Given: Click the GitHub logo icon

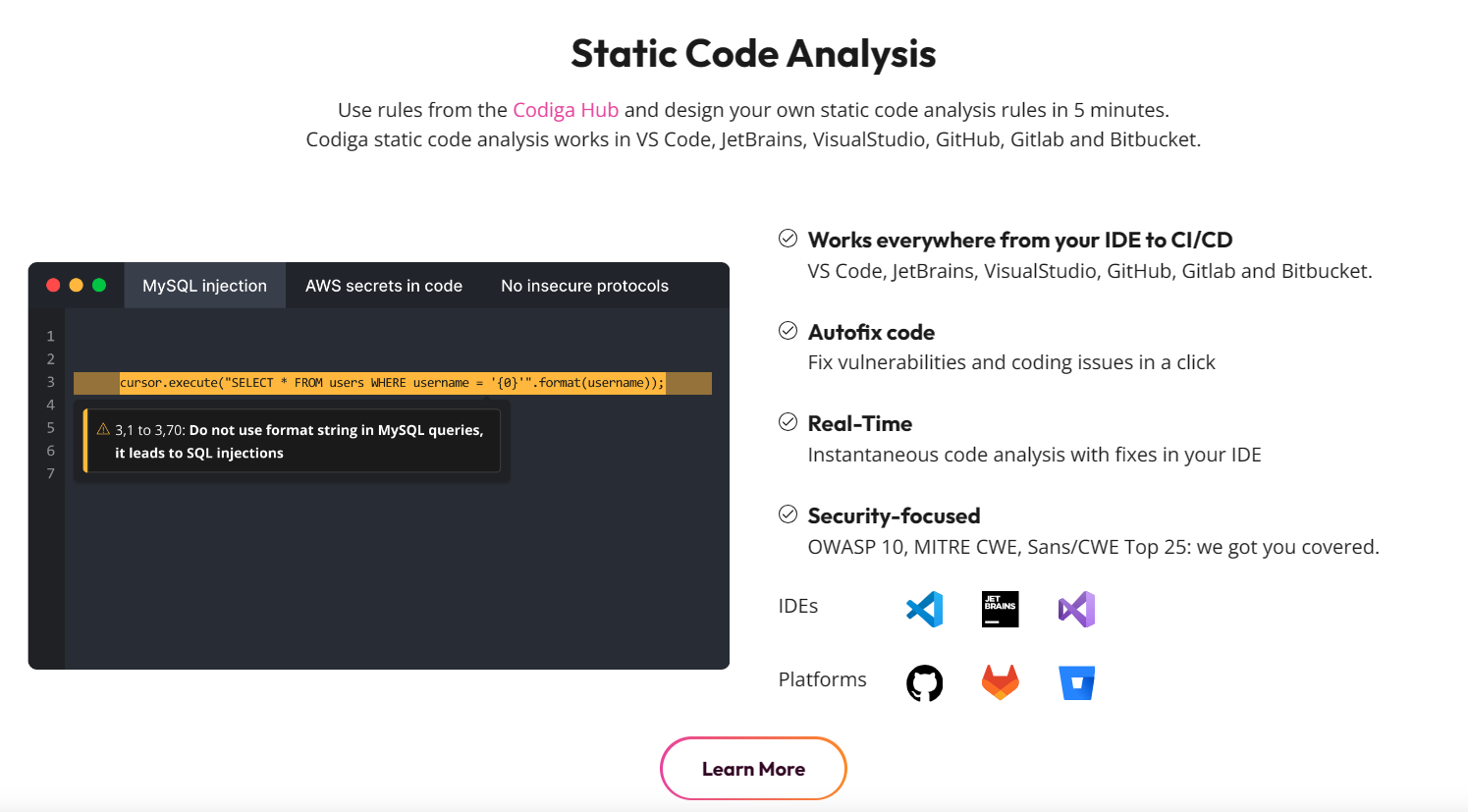Looking at the screenshot, I should click(x=924, y=682).
